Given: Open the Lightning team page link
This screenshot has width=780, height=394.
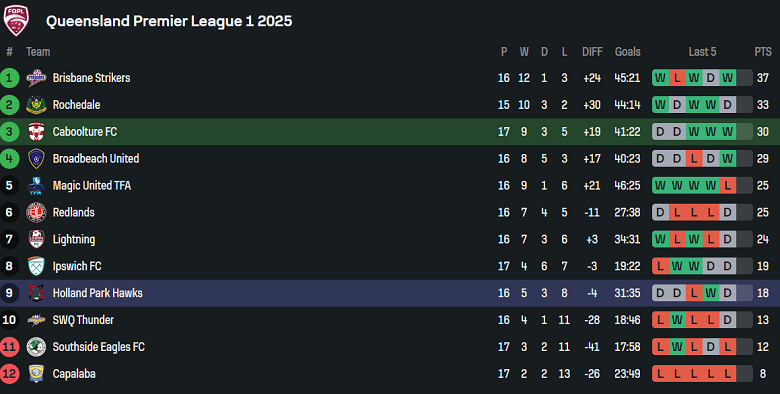Looking at the screenshot, I should (x=74, y=239).
